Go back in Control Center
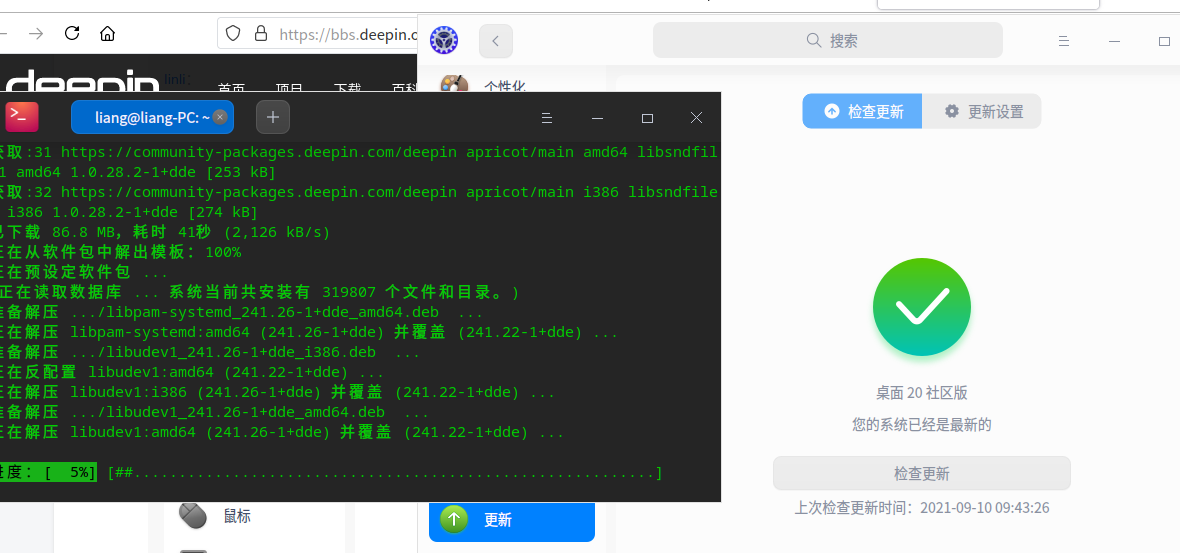Image resolution: width=1180 pixels, height=553 pixels. point(496,41)
